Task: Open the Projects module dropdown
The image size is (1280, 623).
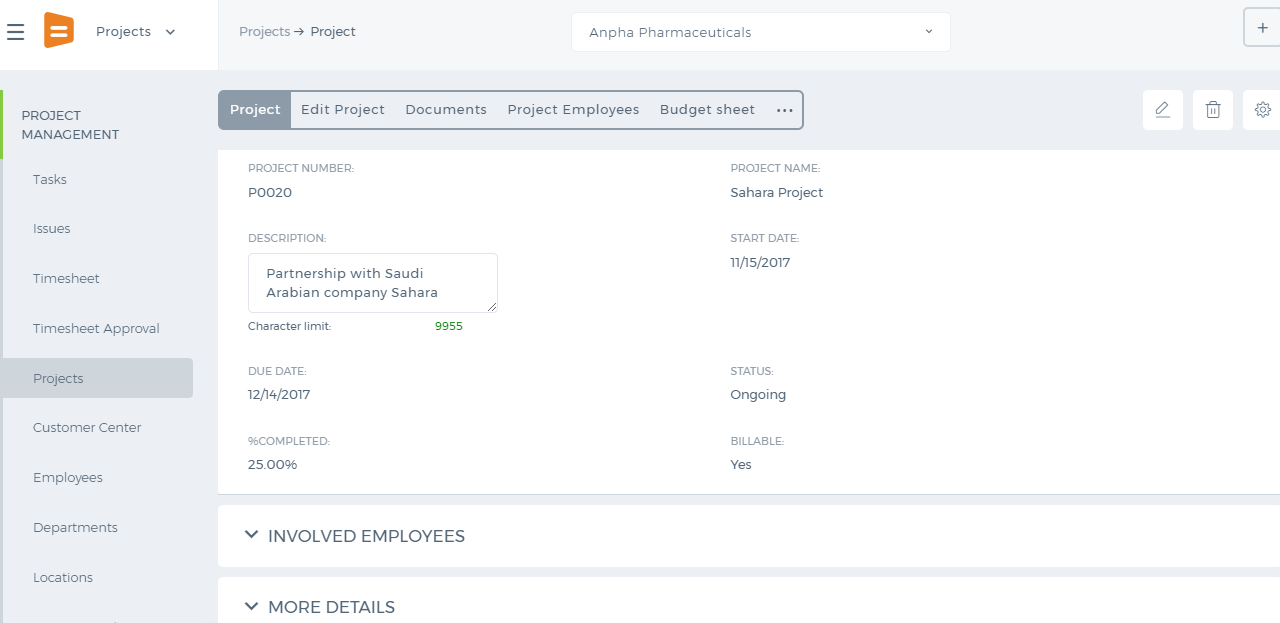Action: 136,32
